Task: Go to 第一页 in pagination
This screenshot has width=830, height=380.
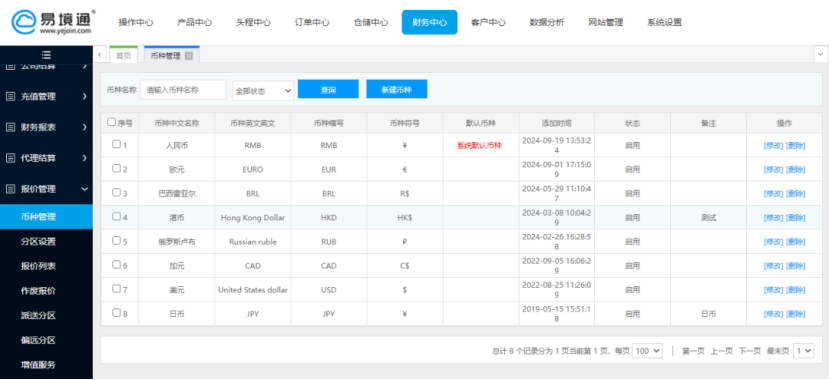Action: point(693,351)
